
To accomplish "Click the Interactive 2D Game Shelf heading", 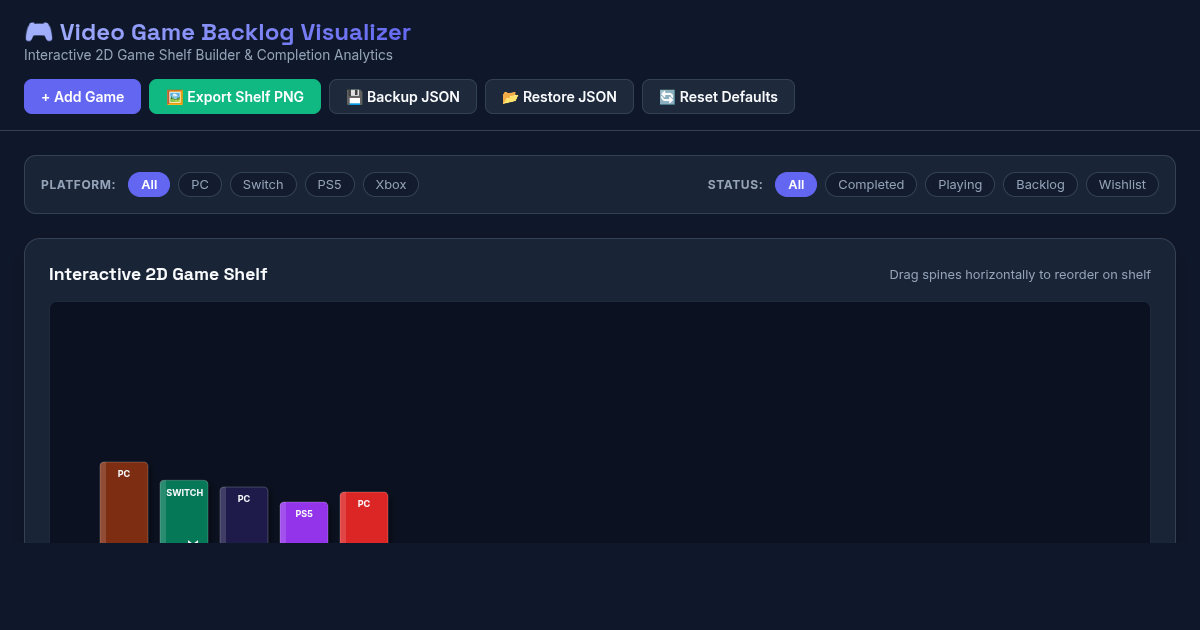I will 158,274.
